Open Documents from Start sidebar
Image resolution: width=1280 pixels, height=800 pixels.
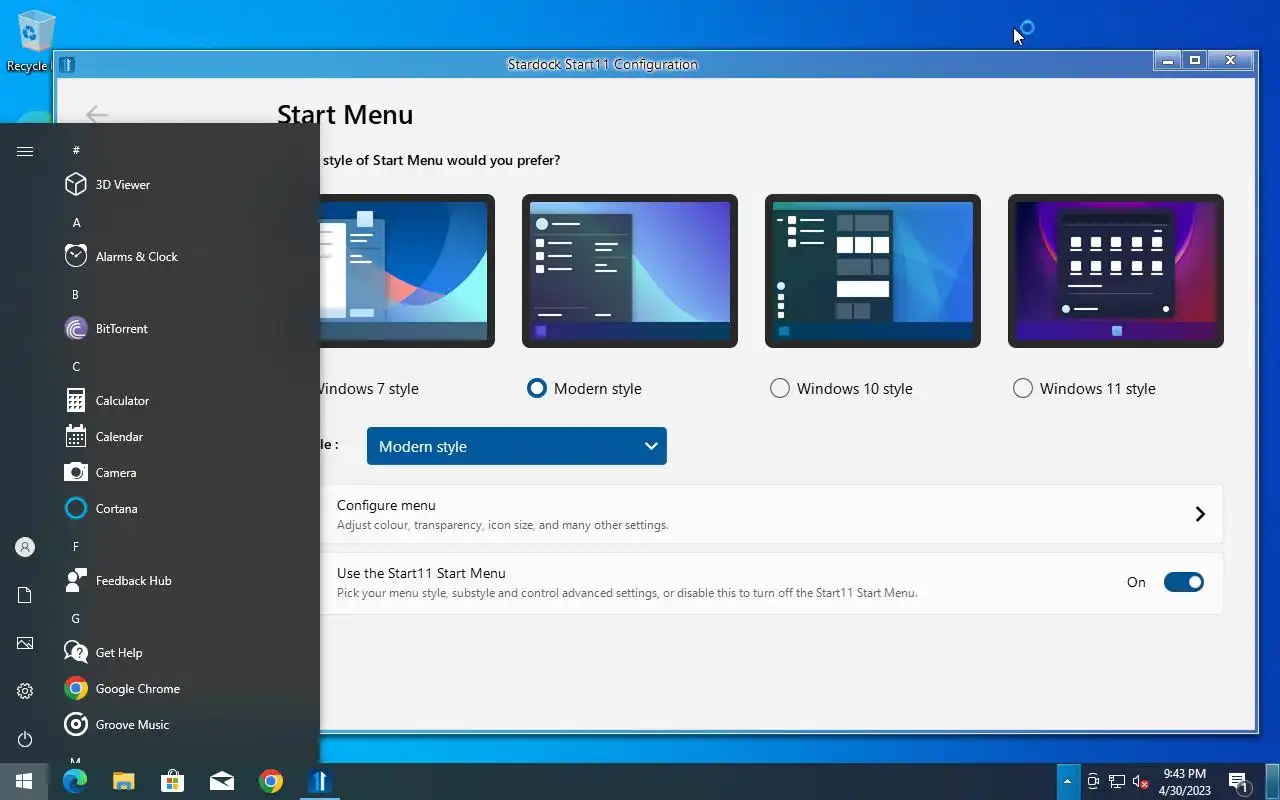[x=25, y=595]
